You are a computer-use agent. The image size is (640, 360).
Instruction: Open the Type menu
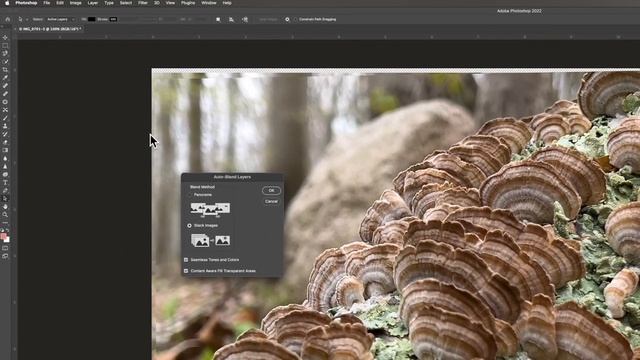click(109, 3)
